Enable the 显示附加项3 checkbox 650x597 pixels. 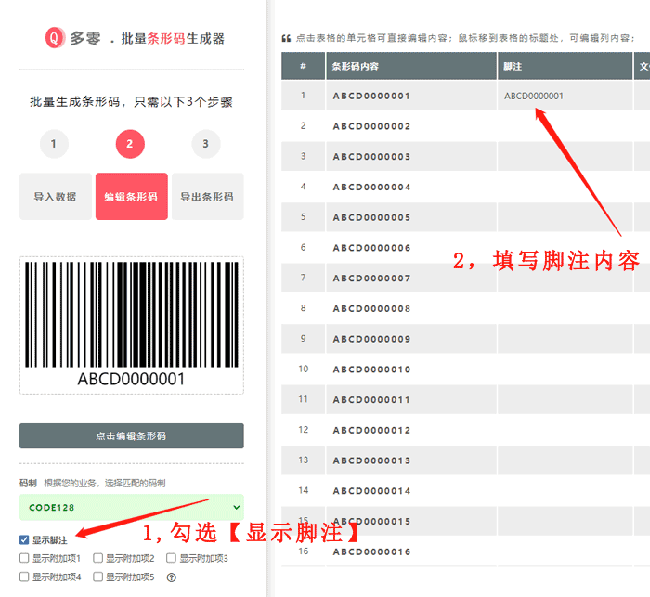click(171, 558)
